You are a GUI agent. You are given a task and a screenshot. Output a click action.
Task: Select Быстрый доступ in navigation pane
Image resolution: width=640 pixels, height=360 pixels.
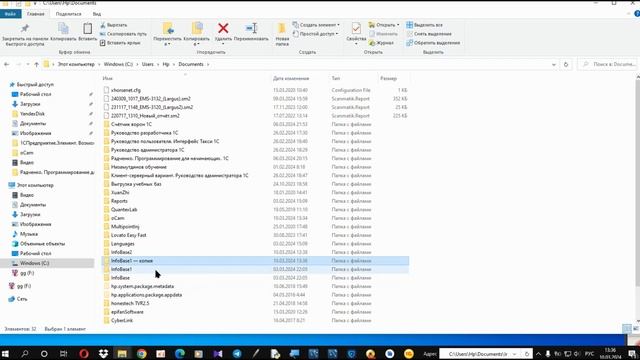pos(35,84)
